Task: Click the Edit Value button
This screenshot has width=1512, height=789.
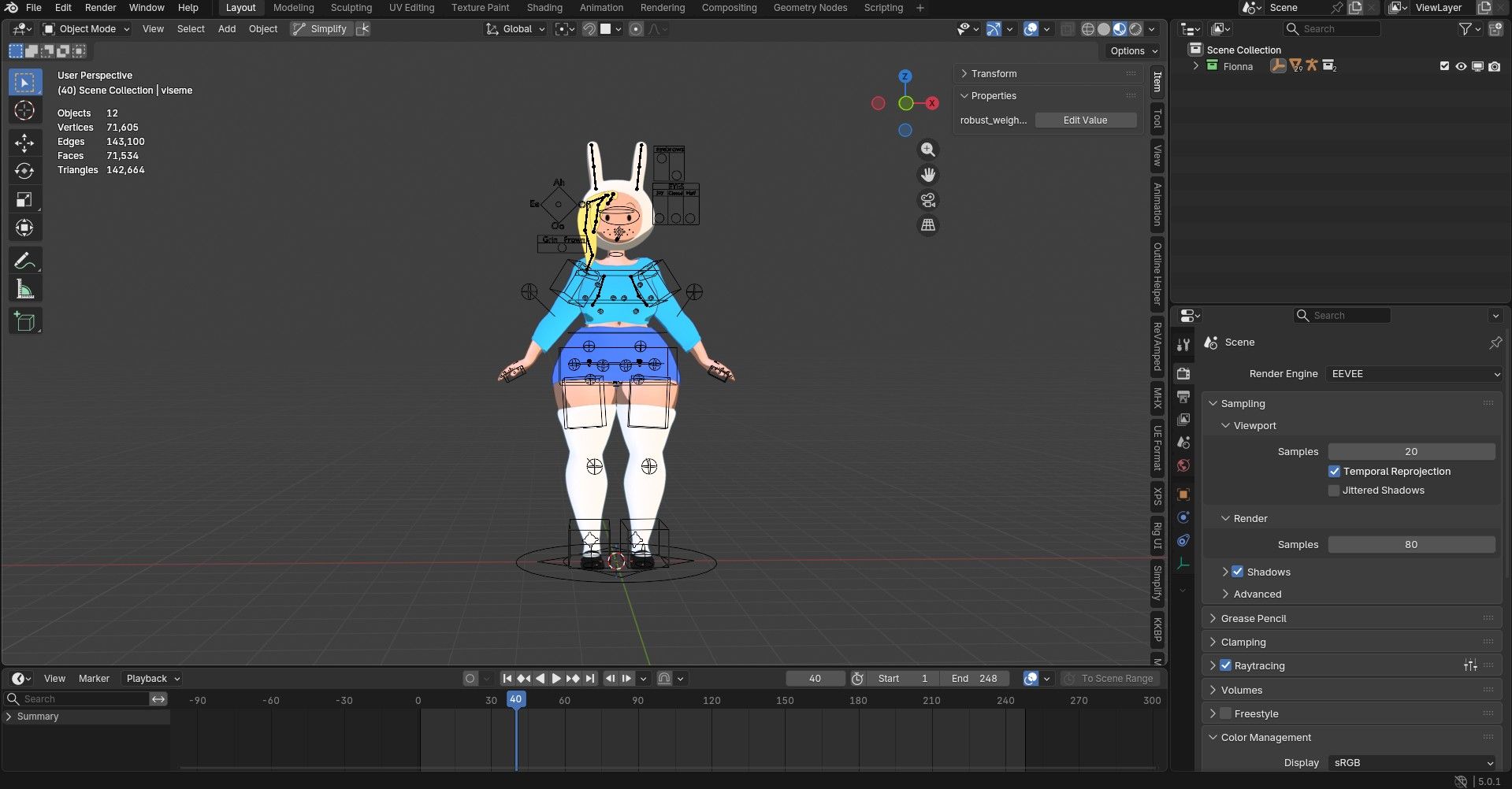Action: coord(1086,120)
